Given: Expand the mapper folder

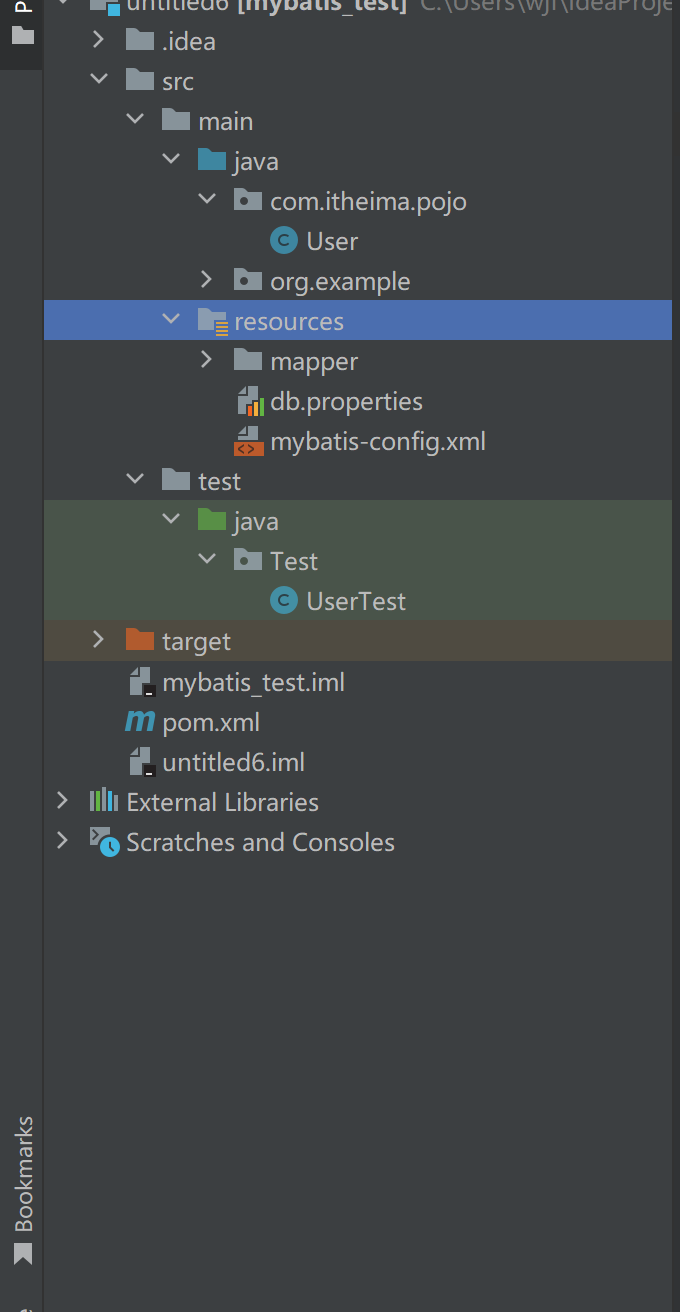Looking at the screenshot, I should (206, 361).
